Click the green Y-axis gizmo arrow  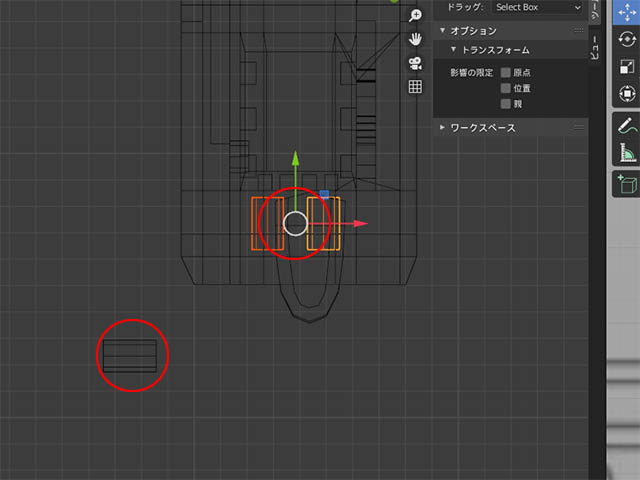(296, 158)
